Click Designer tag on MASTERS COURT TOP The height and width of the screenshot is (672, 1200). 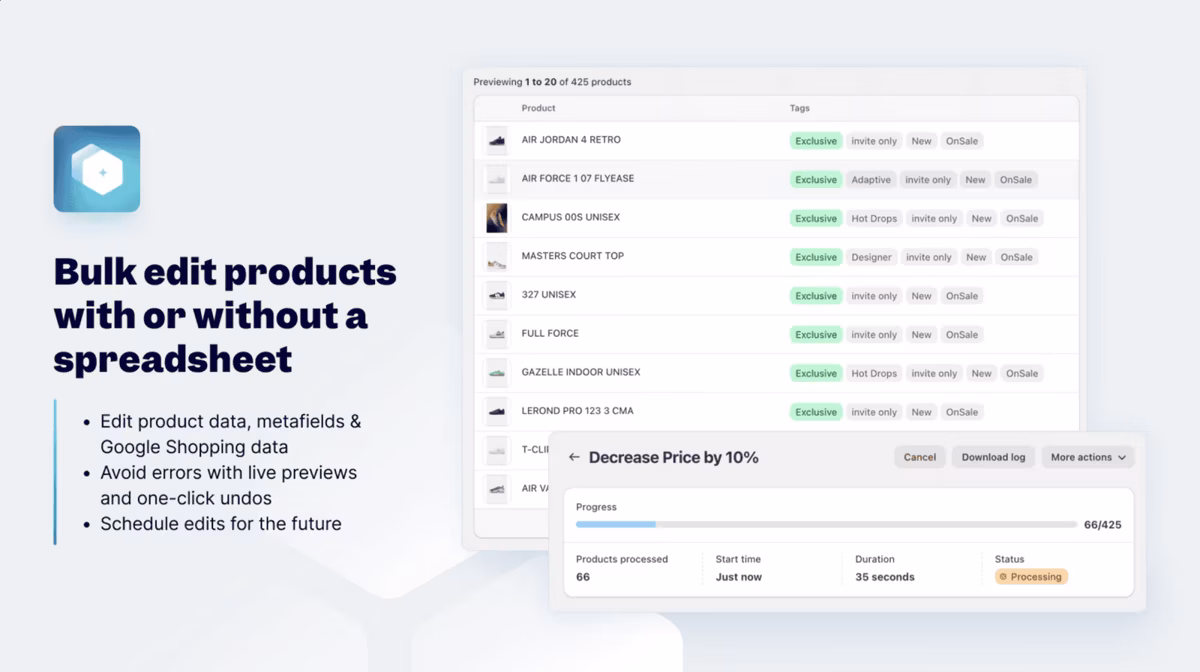pyautogui.click(x=871, y=257)
